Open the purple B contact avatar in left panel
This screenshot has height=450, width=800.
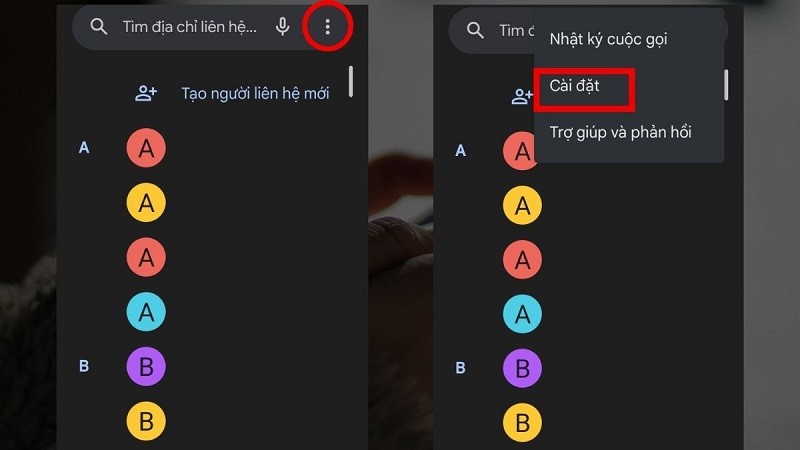pos(146,366)
